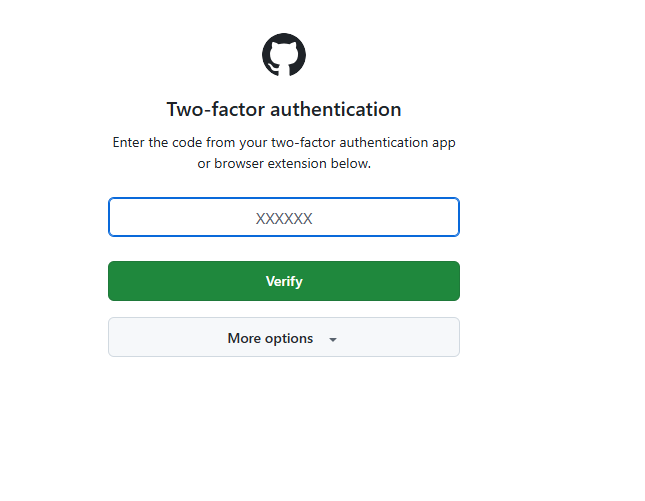Screen dimensions: 645x501
Task: Submit the authentication code with Verify
Action: [x=284, y=281]
